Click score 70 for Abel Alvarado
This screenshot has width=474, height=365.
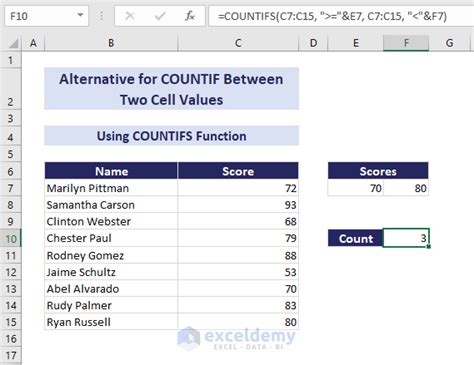point(238,289)
